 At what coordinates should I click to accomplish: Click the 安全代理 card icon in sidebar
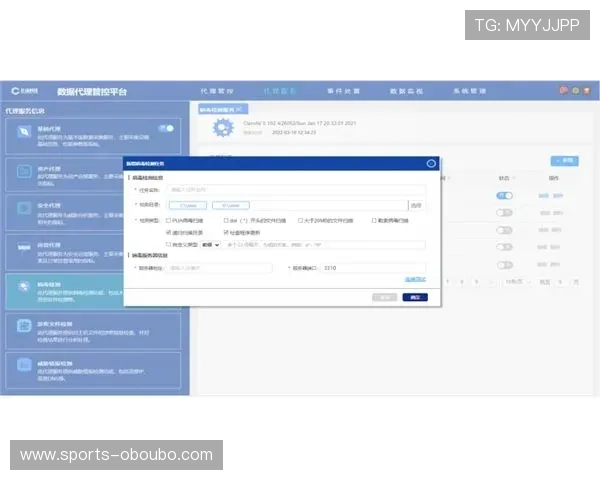click(24, 209)
